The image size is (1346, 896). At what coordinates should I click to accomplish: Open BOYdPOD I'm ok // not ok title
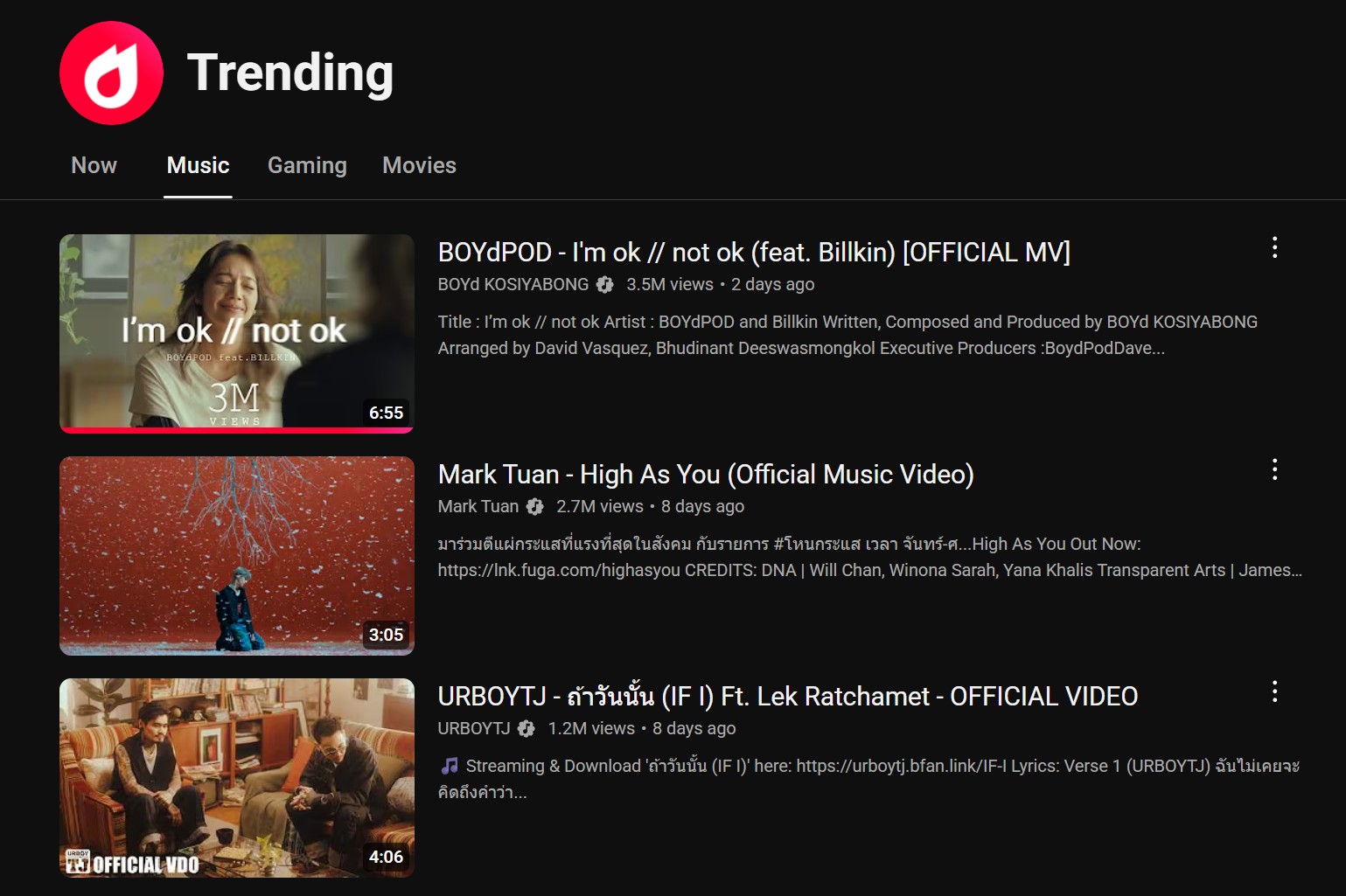[754, 253]
